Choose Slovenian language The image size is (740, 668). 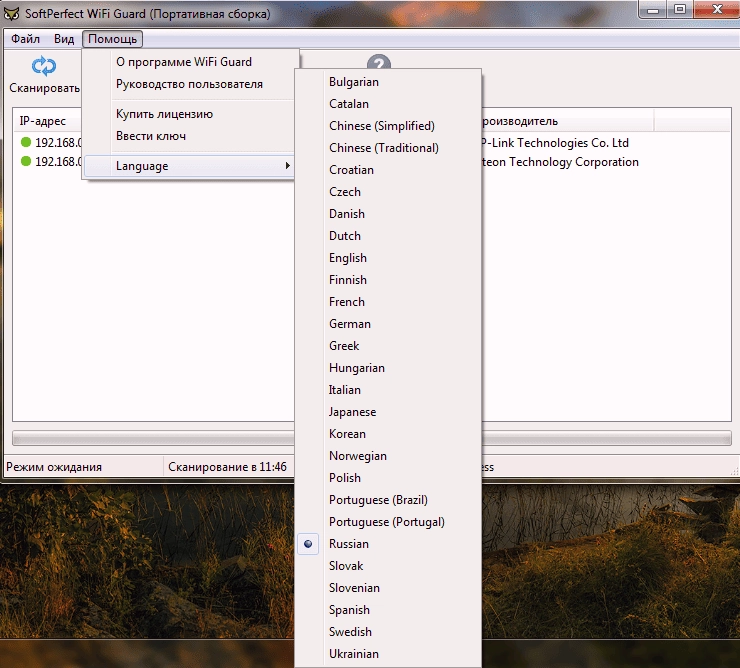[388, 588]
